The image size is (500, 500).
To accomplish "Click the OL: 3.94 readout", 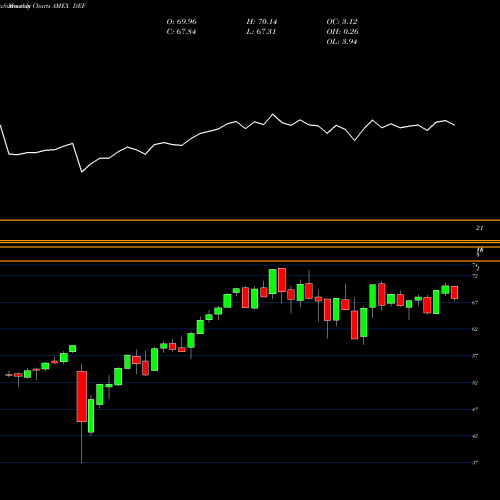I will (x=342, y=42).
